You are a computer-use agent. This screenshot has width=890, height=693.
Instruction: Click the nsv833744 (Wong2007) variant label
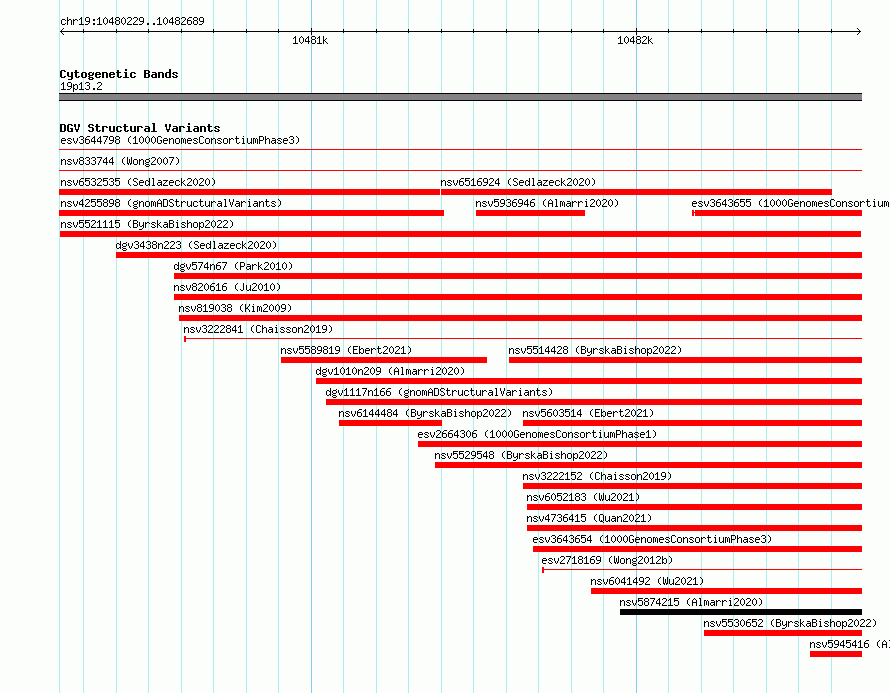pos(120,161)
